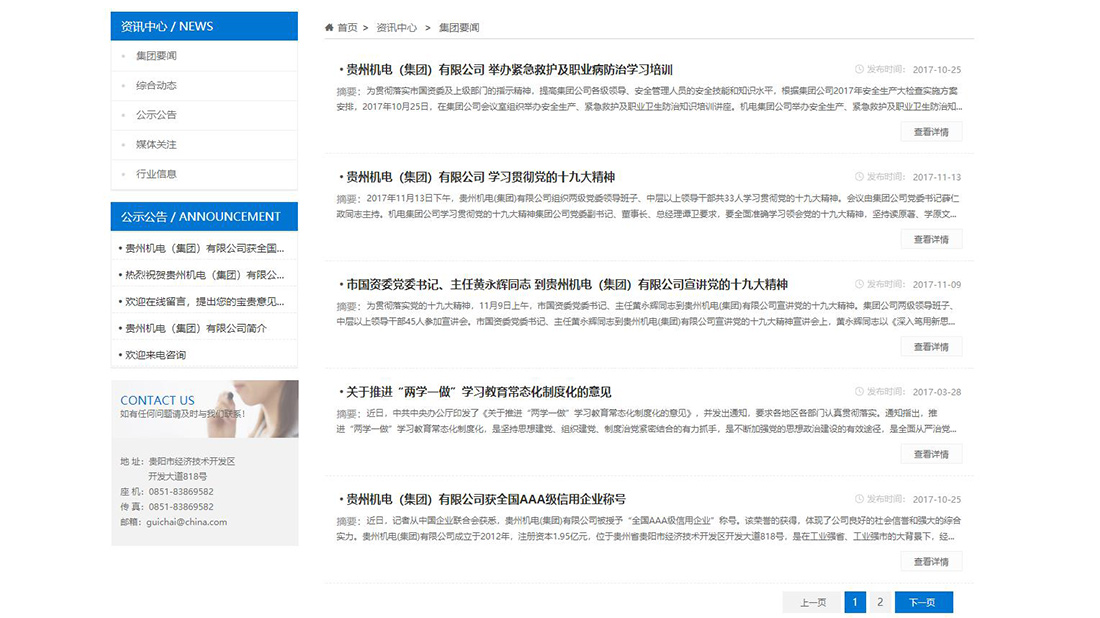This screenshot has height=618, width=1100.
Task: Go to 下一页 in pagination
Action: pyautogui.click(x=923, y=602)
